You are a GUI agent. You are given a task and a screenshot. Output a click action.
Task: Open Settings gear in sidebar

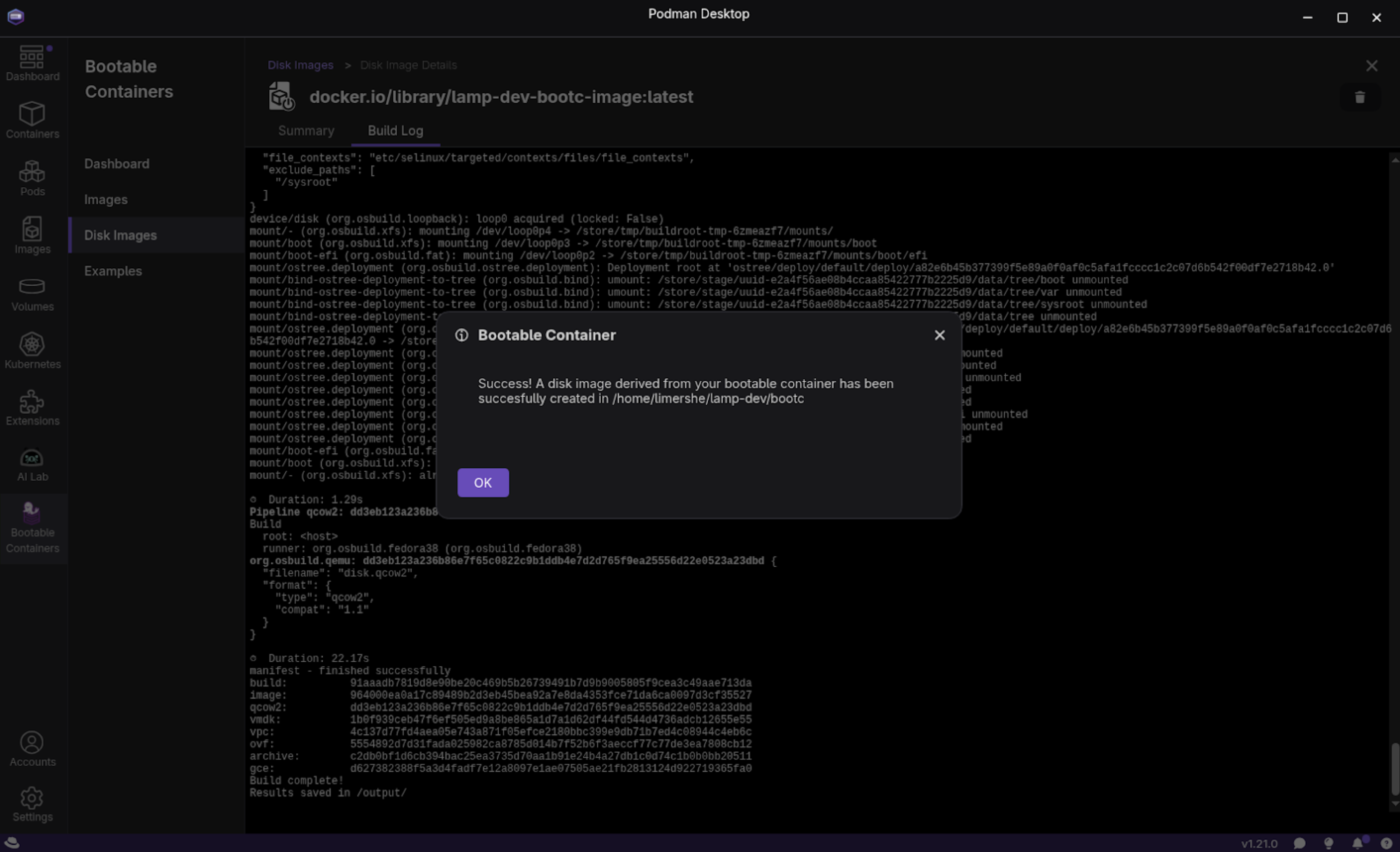[32, 804]
